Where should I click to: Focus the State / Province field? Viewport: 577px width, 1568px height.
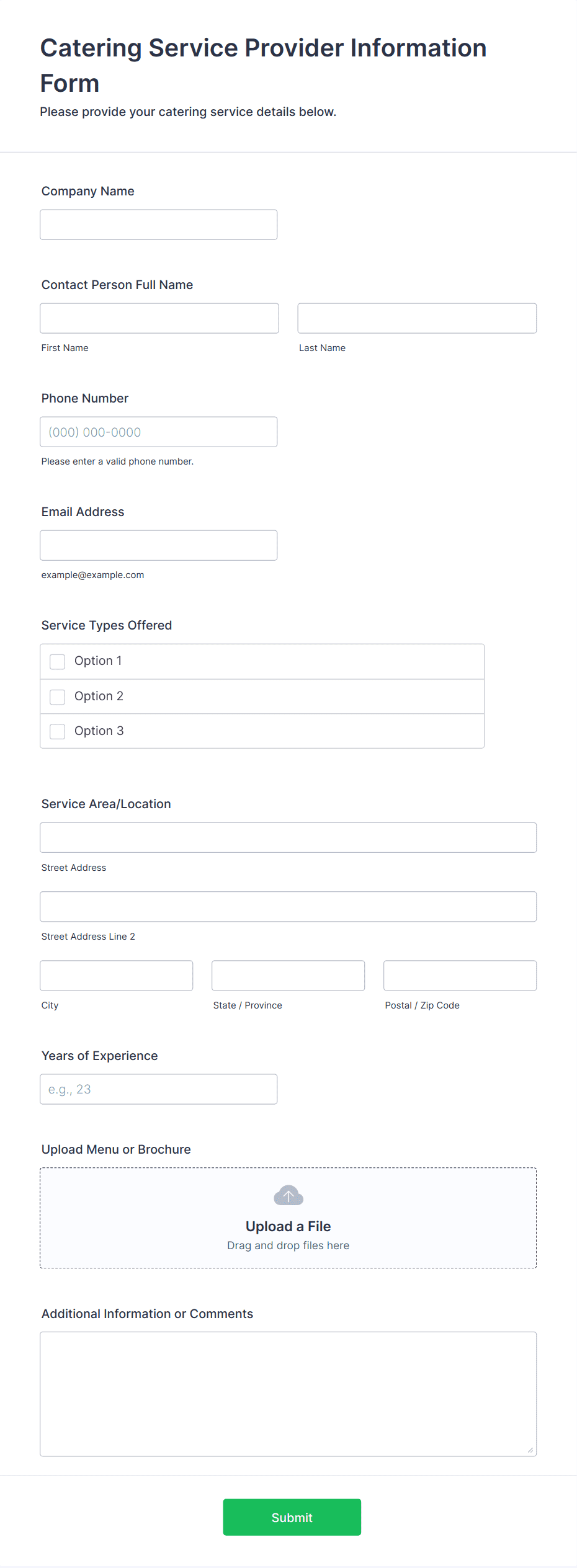pyautogui.click(x=288, y=976)
